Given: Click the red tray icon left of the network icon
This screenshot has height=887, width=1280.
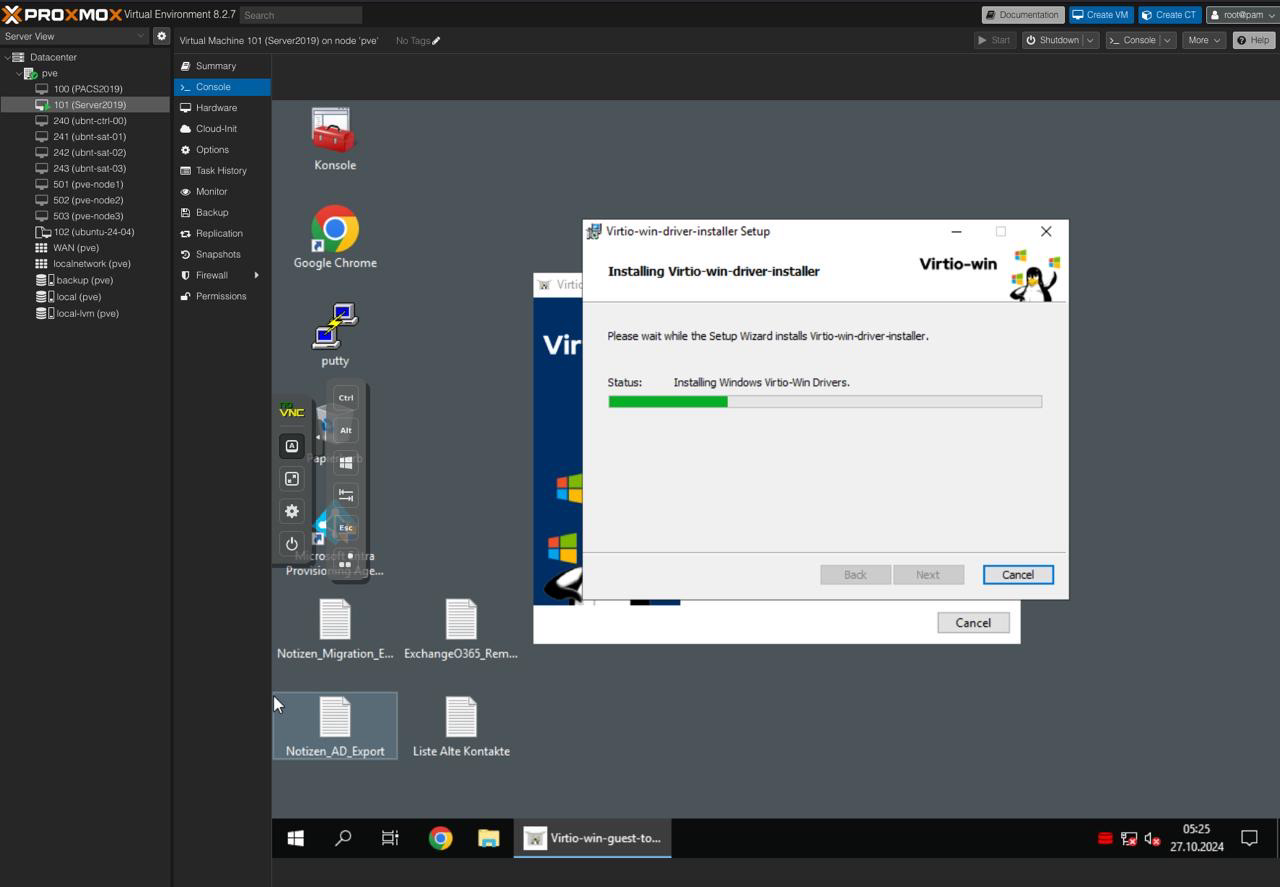Looking at the screenshot, I should coord(1105,838).
